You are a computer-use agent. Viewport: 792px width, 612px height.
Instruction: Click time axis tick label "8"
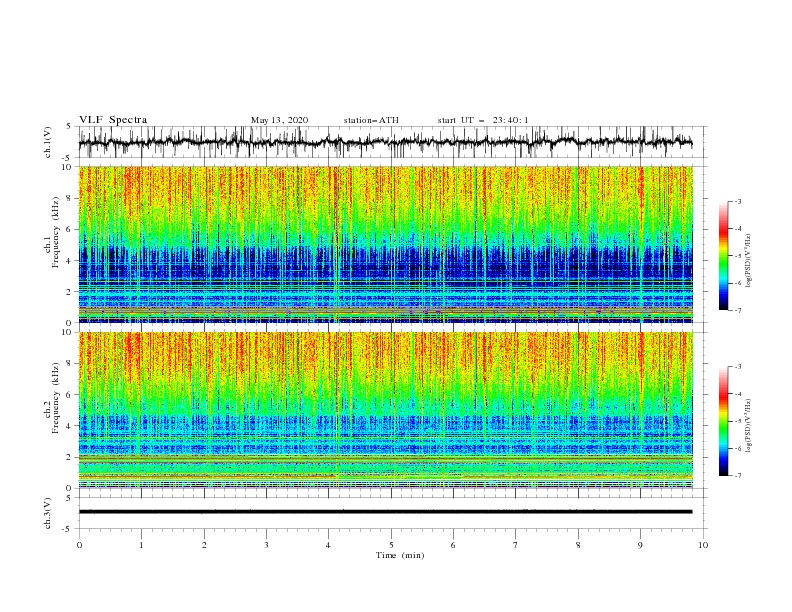(x=578, y=545)
